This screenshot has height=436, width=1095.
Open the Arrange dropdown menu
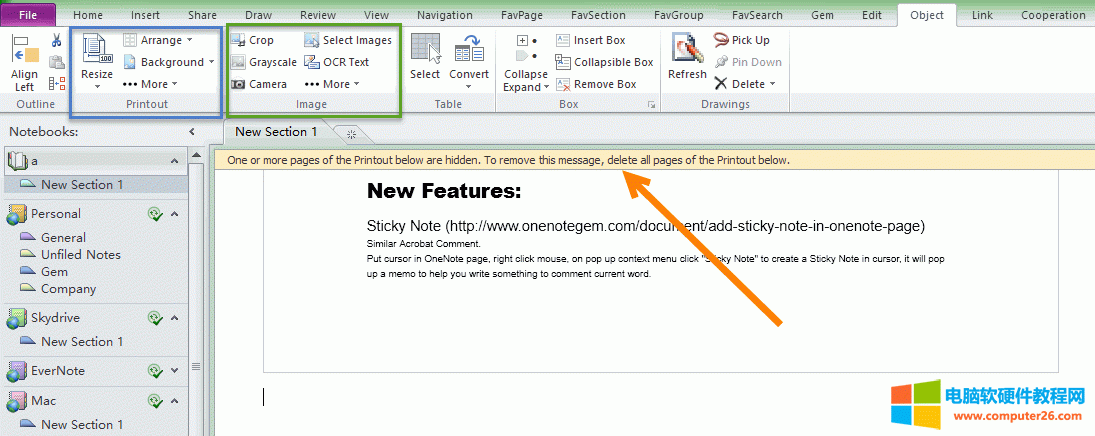(158, 41)
